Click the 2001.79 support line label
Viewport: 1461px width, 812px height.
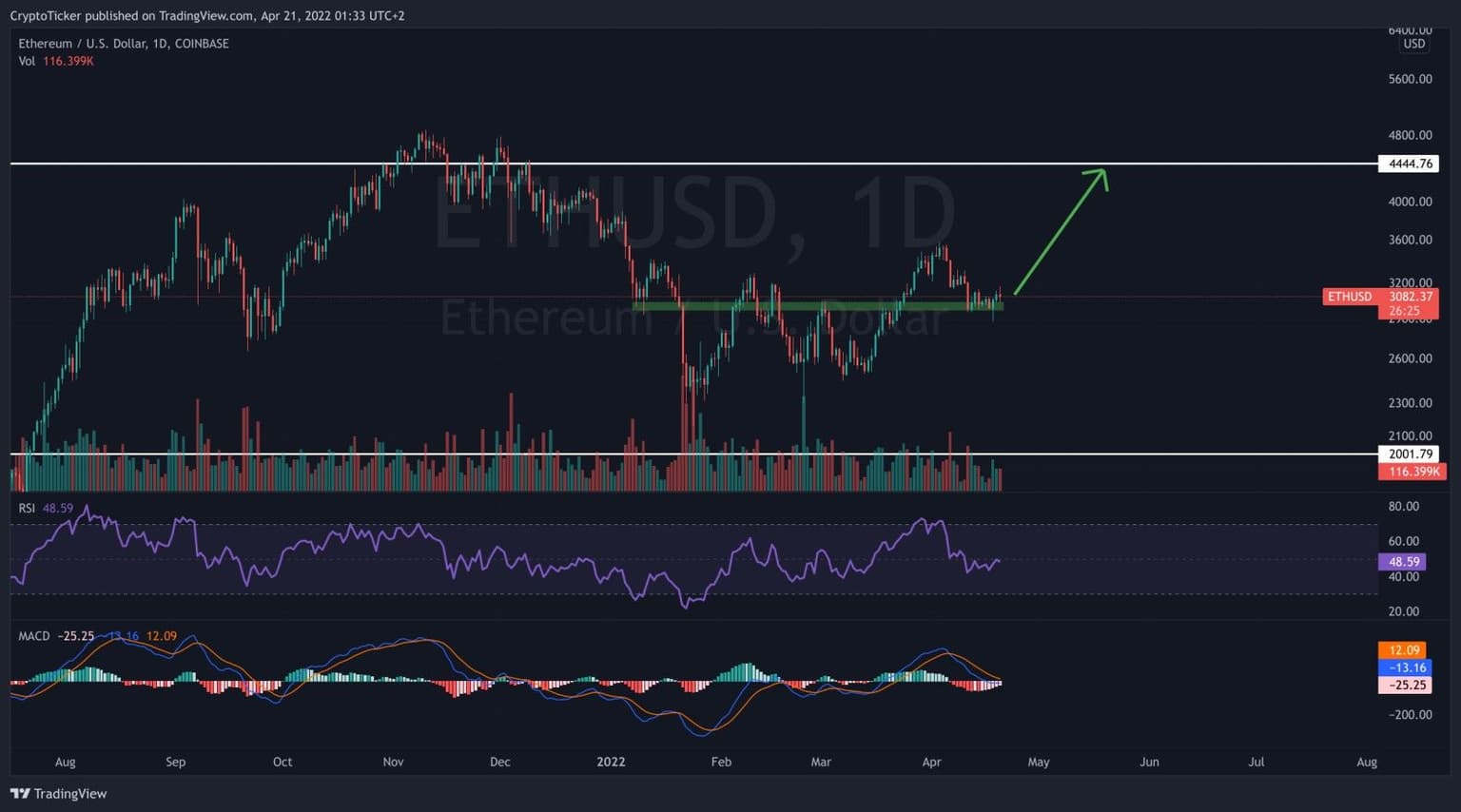(x=1409, y=454)
